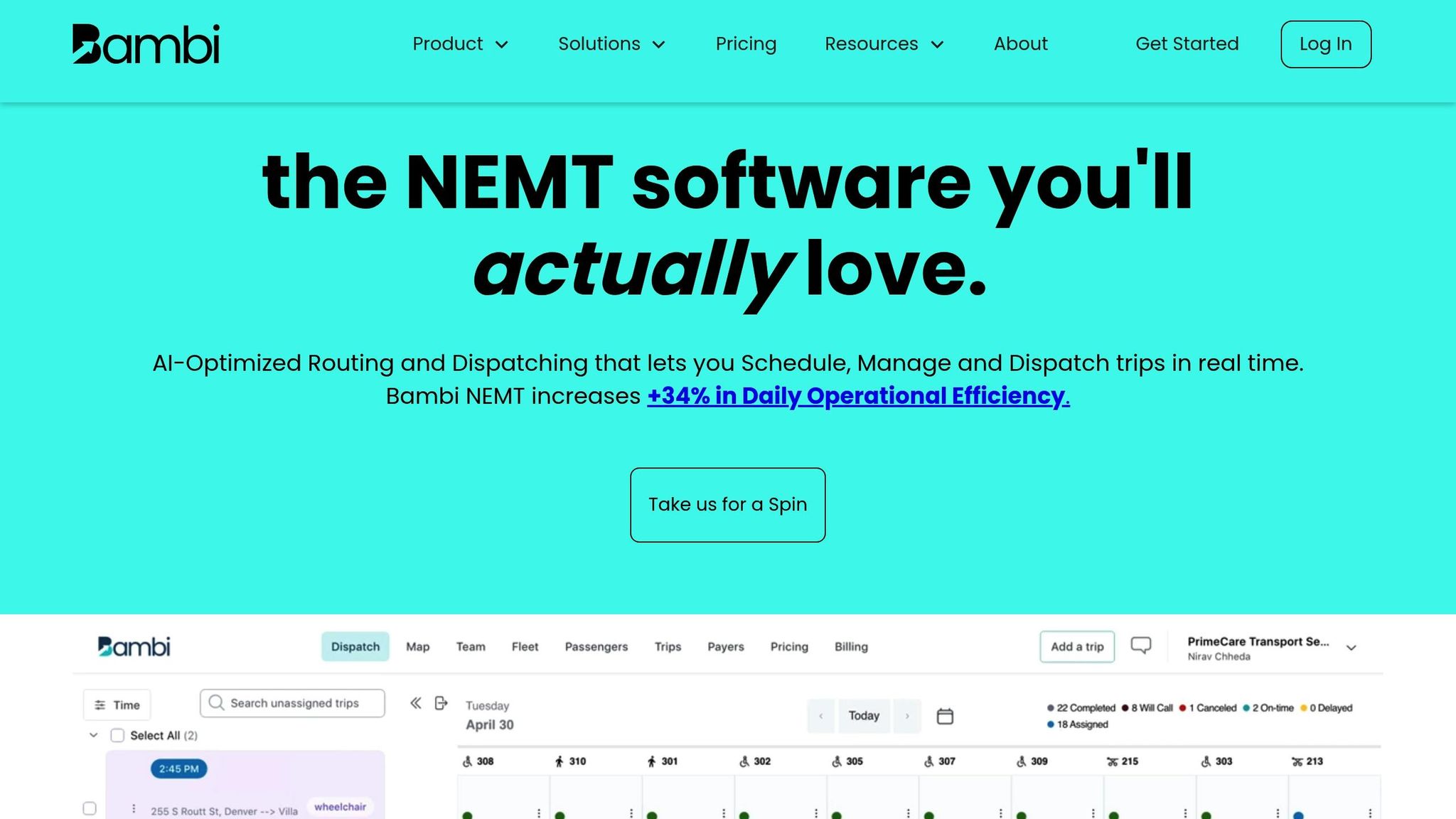Click the walking person icon for vehicle 301
This screenshot has width=1456, height=819.
[x=652, y=761]
